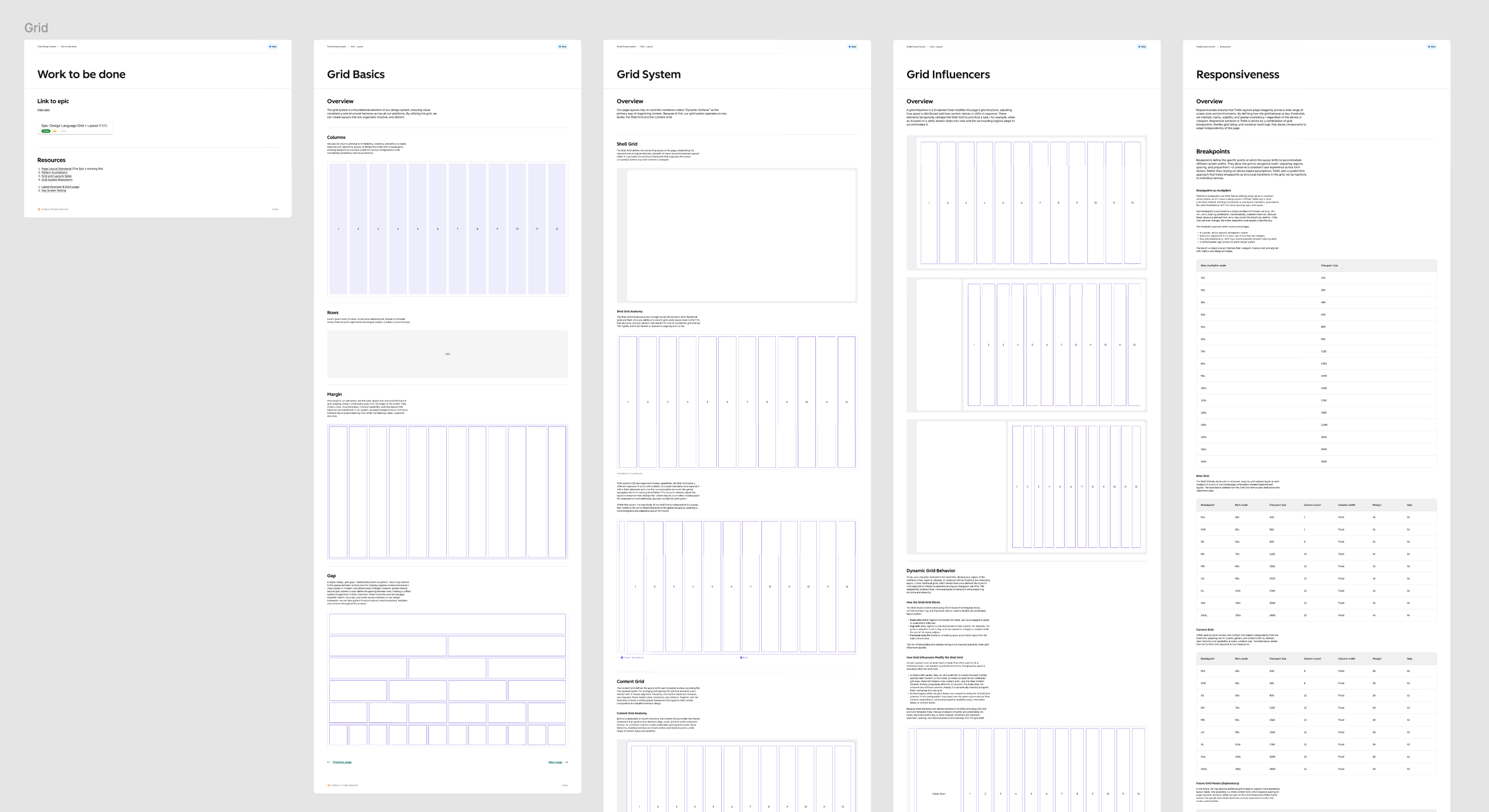Select column 1 in Grid Basics Columns diagram
This screenshot has width=1489, height=812.
(338, 229)
